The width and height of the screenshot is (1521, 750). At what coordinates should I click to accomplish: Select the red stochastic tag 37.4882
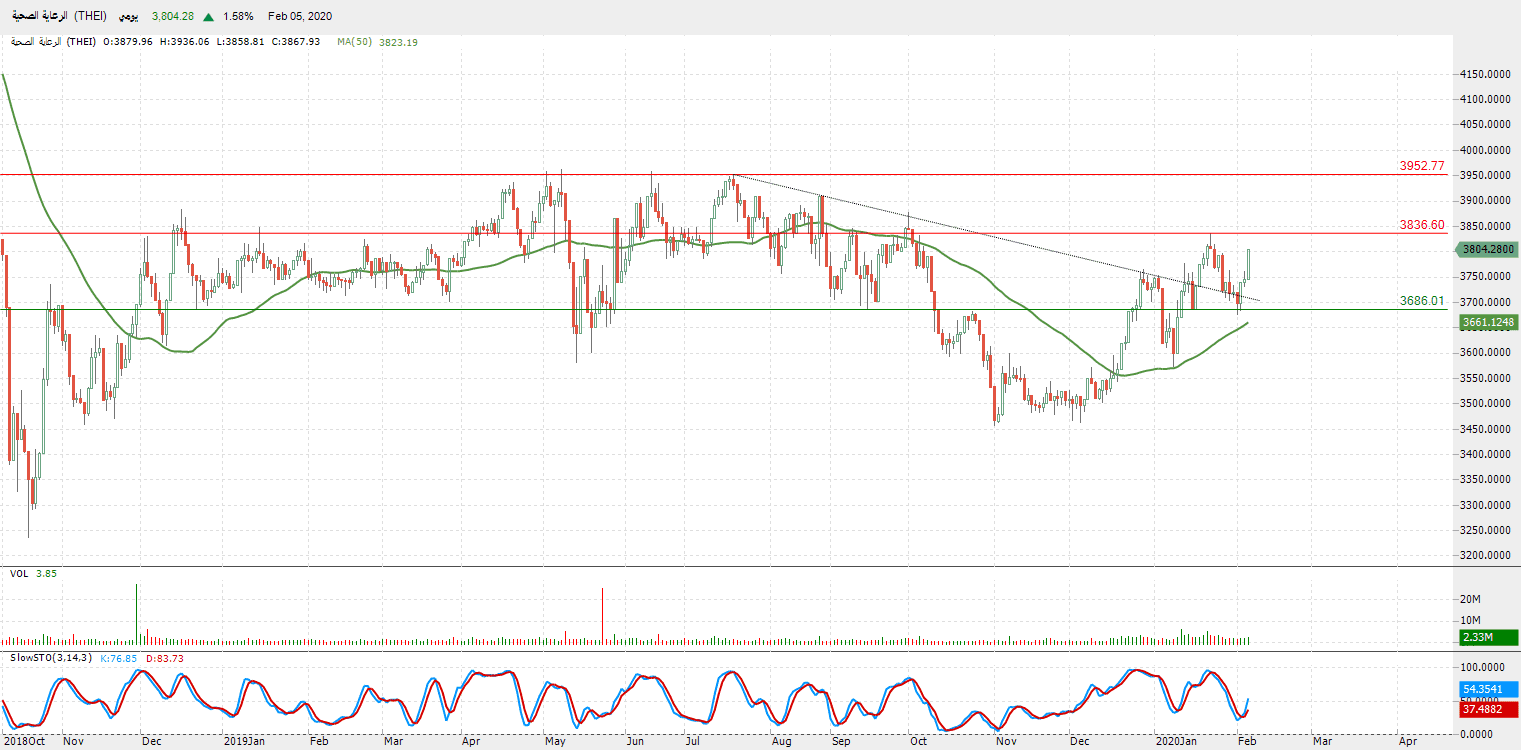point(1489,709)
